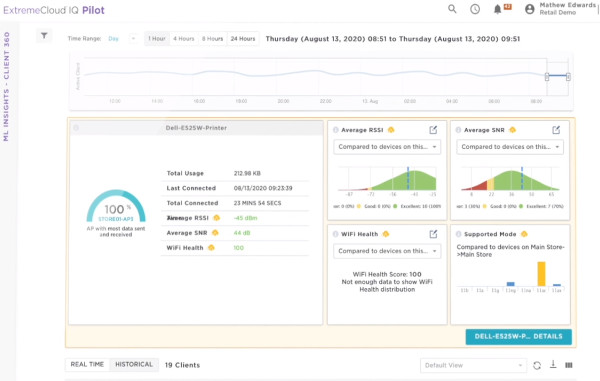Select the 1 Hour time range
This screenshot has height=381, width=600.
point(157,39)
